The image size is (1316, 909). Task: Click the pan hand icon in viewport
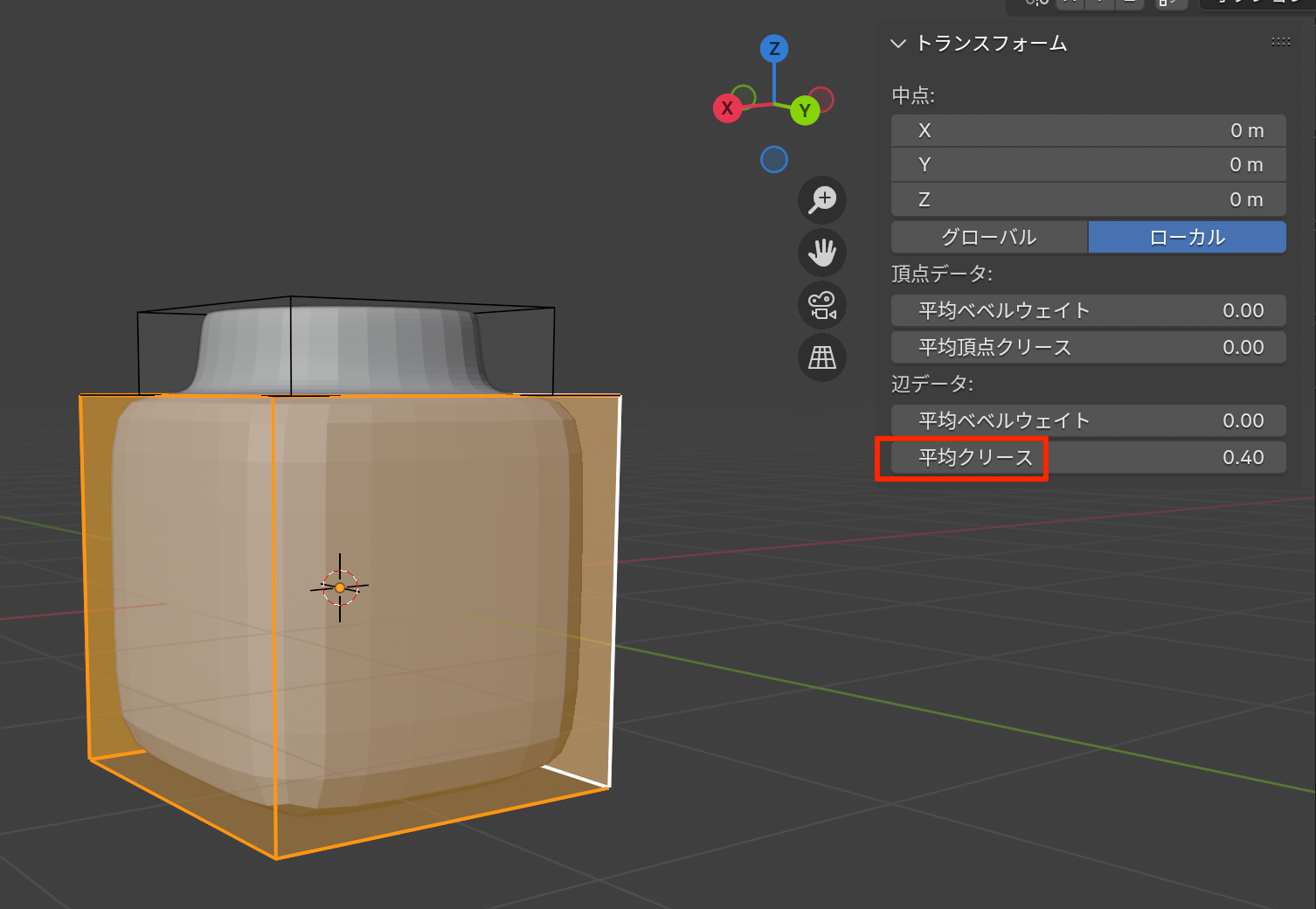(821, 253)
